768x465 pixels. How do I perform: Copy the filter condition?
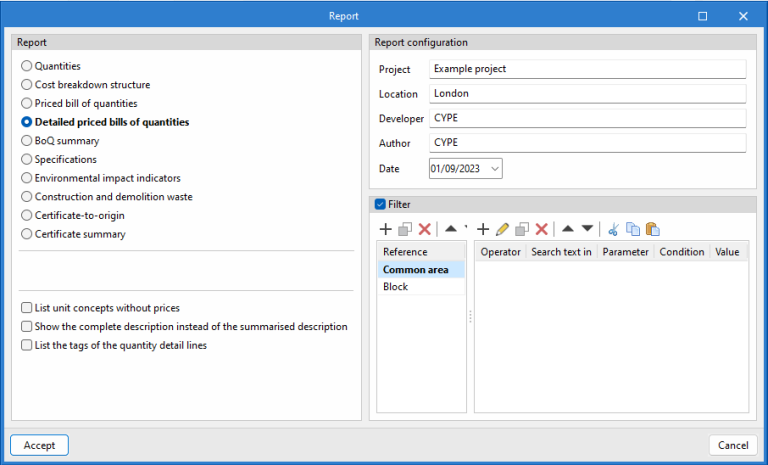633,229
